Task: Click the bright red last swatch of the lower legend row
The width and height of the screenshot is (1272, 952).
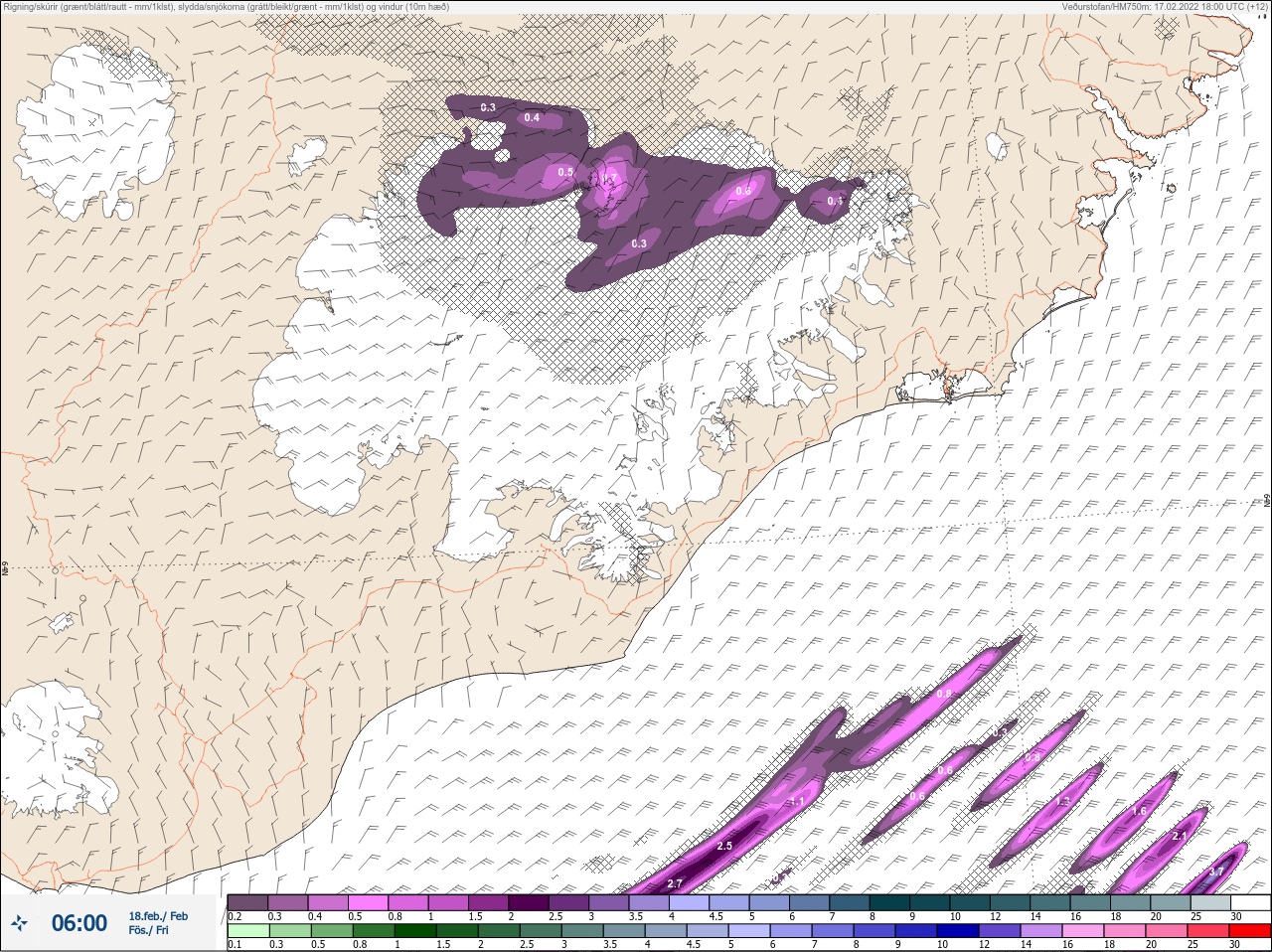Action: pos(1248,931)
